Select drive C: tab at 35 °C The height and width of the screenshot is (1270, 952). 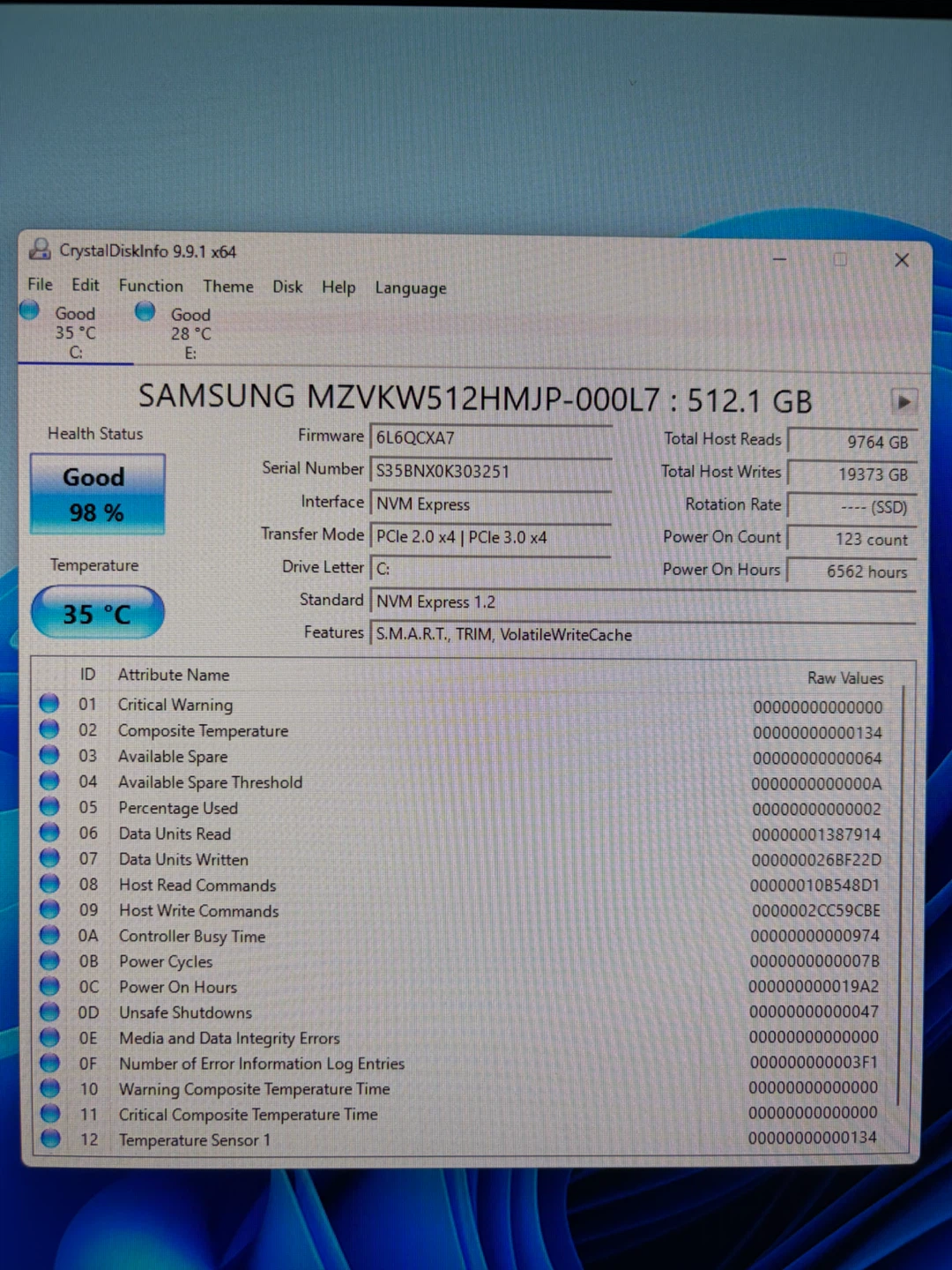(76, 332)
